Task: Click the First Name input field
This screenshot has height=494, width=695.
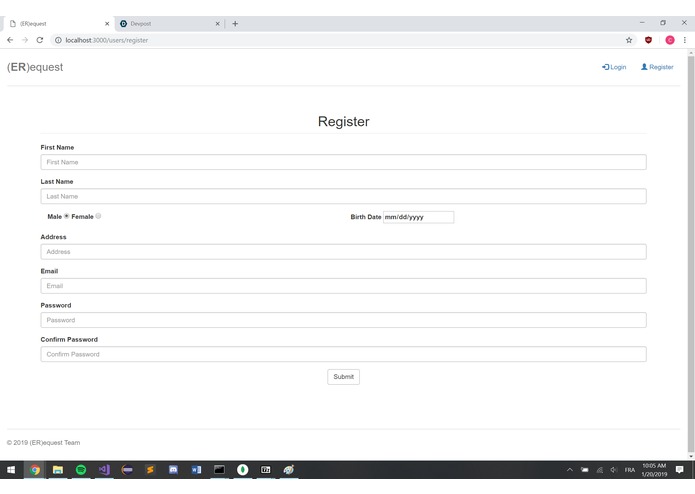Action: (x=344, y=162)
